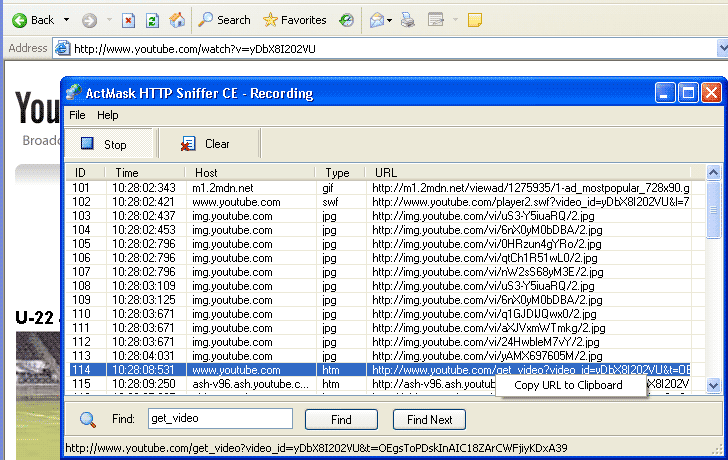728x460 pixels.
Task: Click the status bar get_video URL text
Action: click(316, 448)
